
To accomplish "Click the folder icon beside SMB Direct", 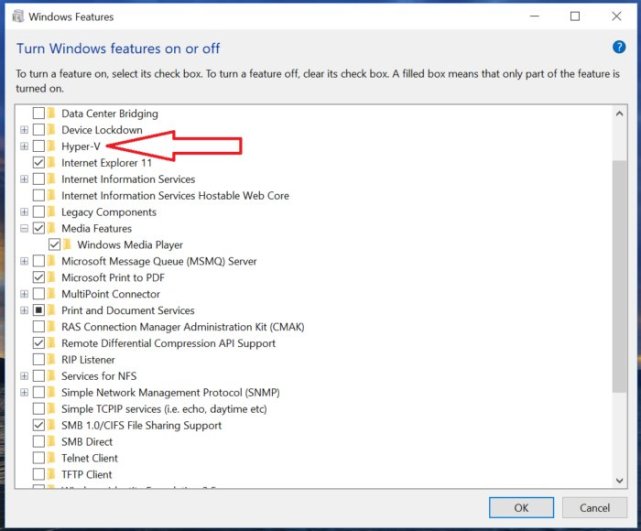I will pyautogui.click(x=51, y=441).
